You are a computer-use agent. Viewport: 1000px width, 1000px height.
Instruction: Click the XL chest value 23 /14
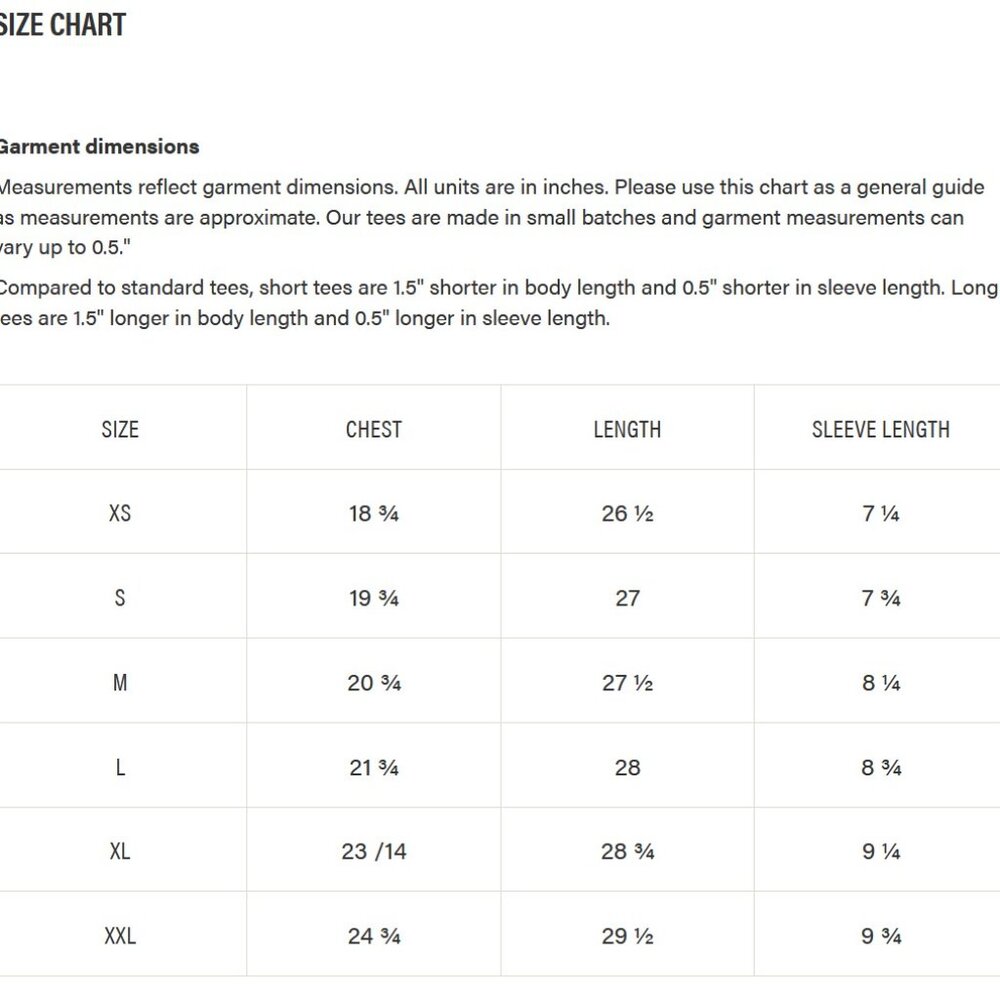coord(374,851)
